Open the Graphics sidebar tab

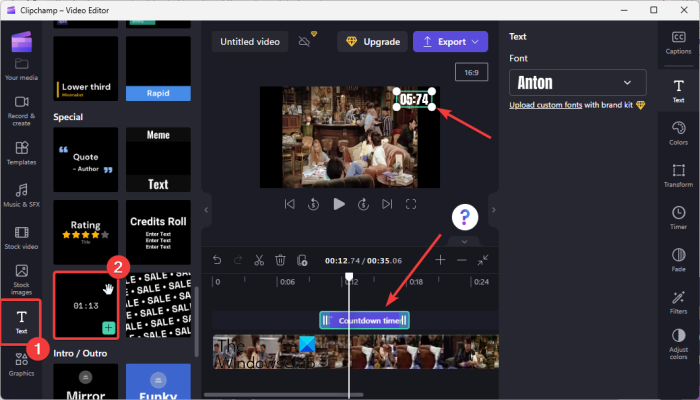[x=21, y=365]
